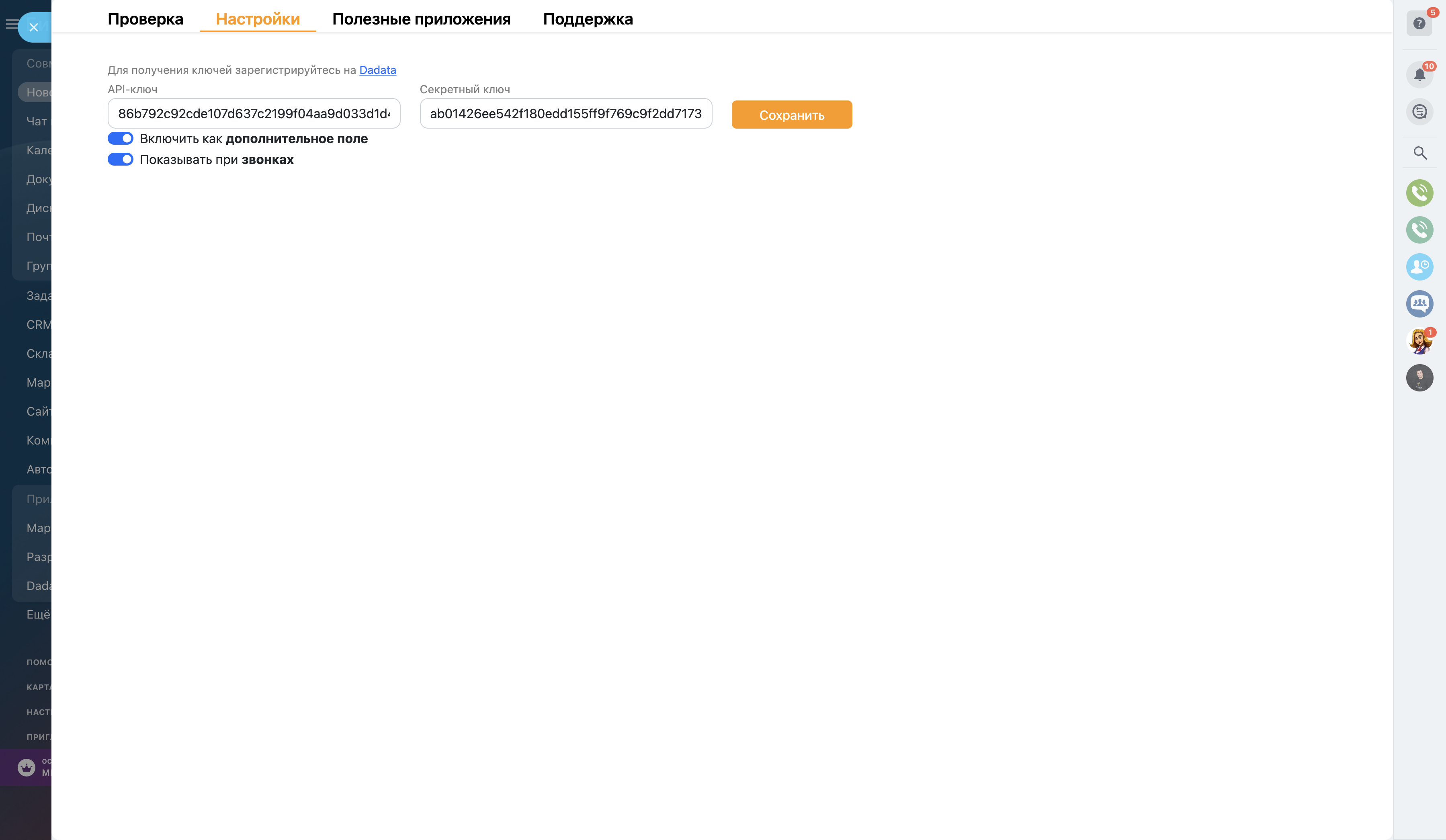The width and height of the screenshot is (1446, 840).
Task: Open group chats via speech bubble icon
Action: (x=1419, y=304)
